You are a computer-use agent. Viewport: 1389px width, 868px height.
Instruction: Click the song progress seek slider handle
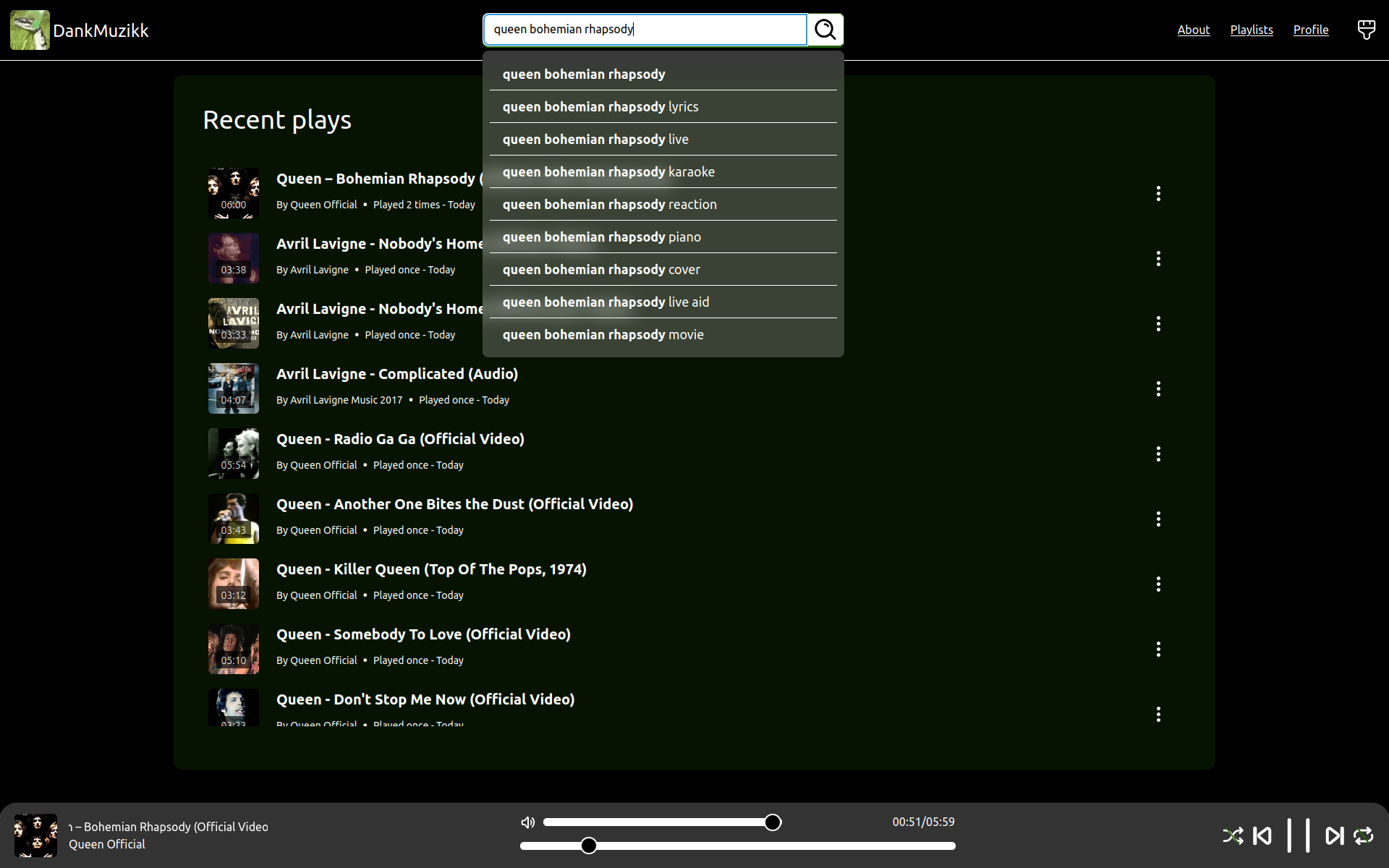589,846
